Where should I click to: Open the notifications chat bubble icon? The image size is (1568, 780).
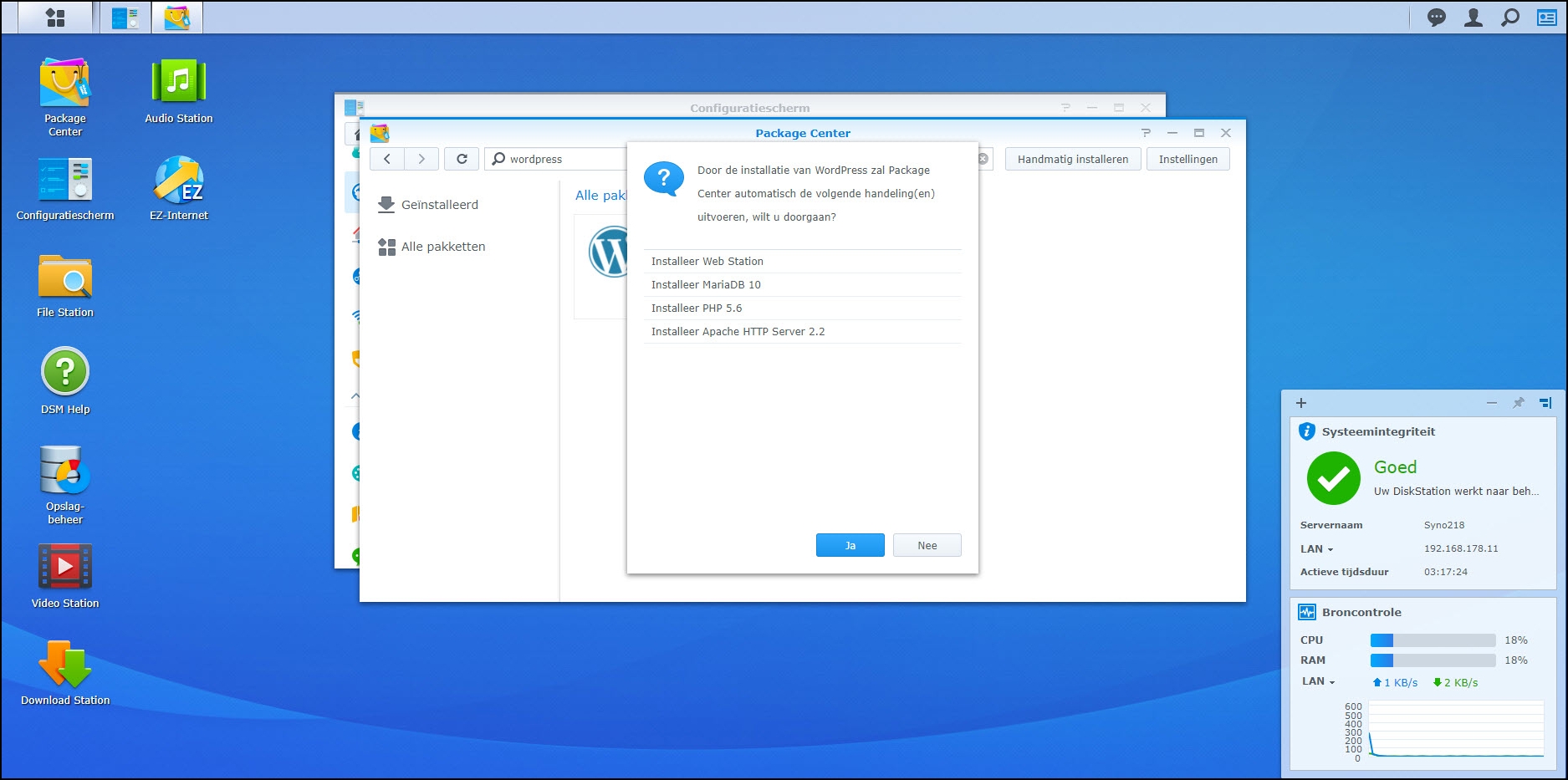1437,17
